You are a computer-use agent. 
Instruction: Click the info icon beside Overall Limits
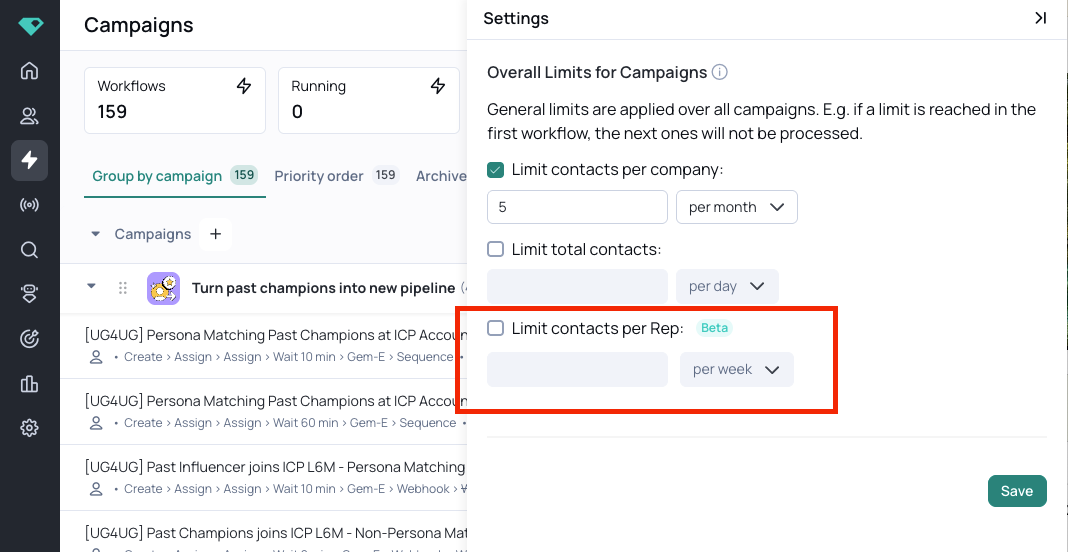[719, 72]
